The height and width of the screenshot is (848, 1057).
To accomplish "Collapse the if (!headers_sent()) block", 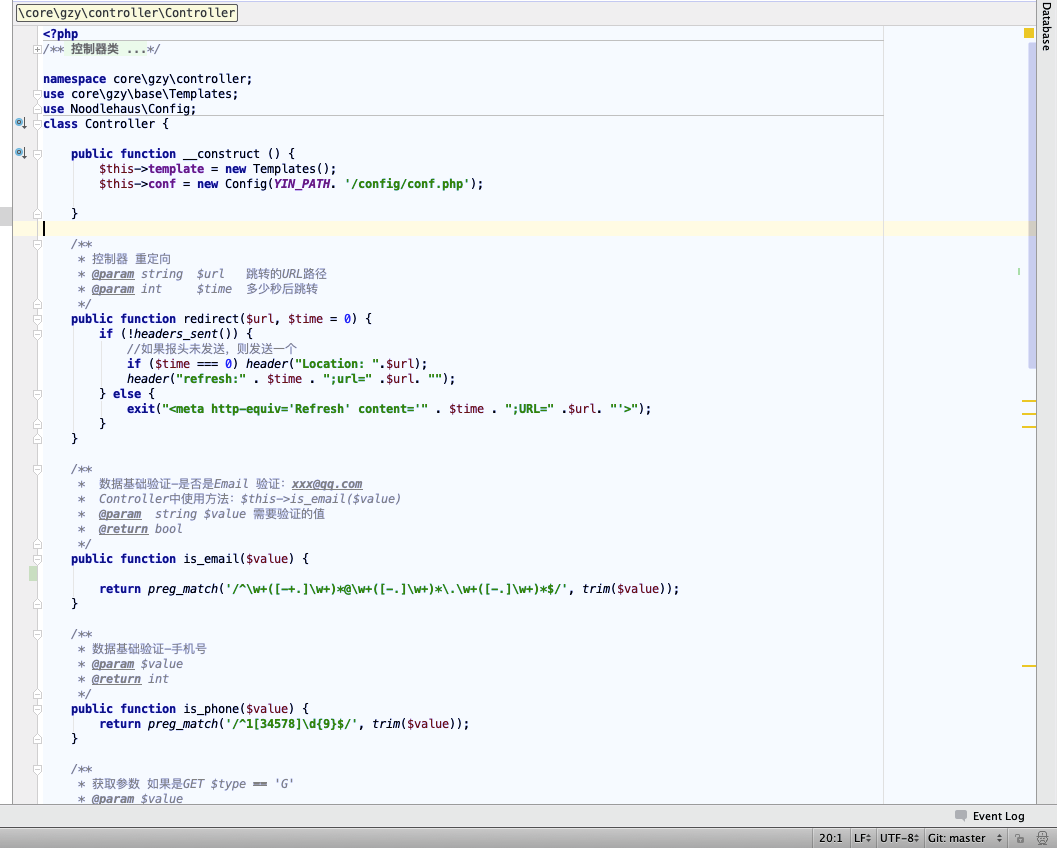I will coord(38,334).
